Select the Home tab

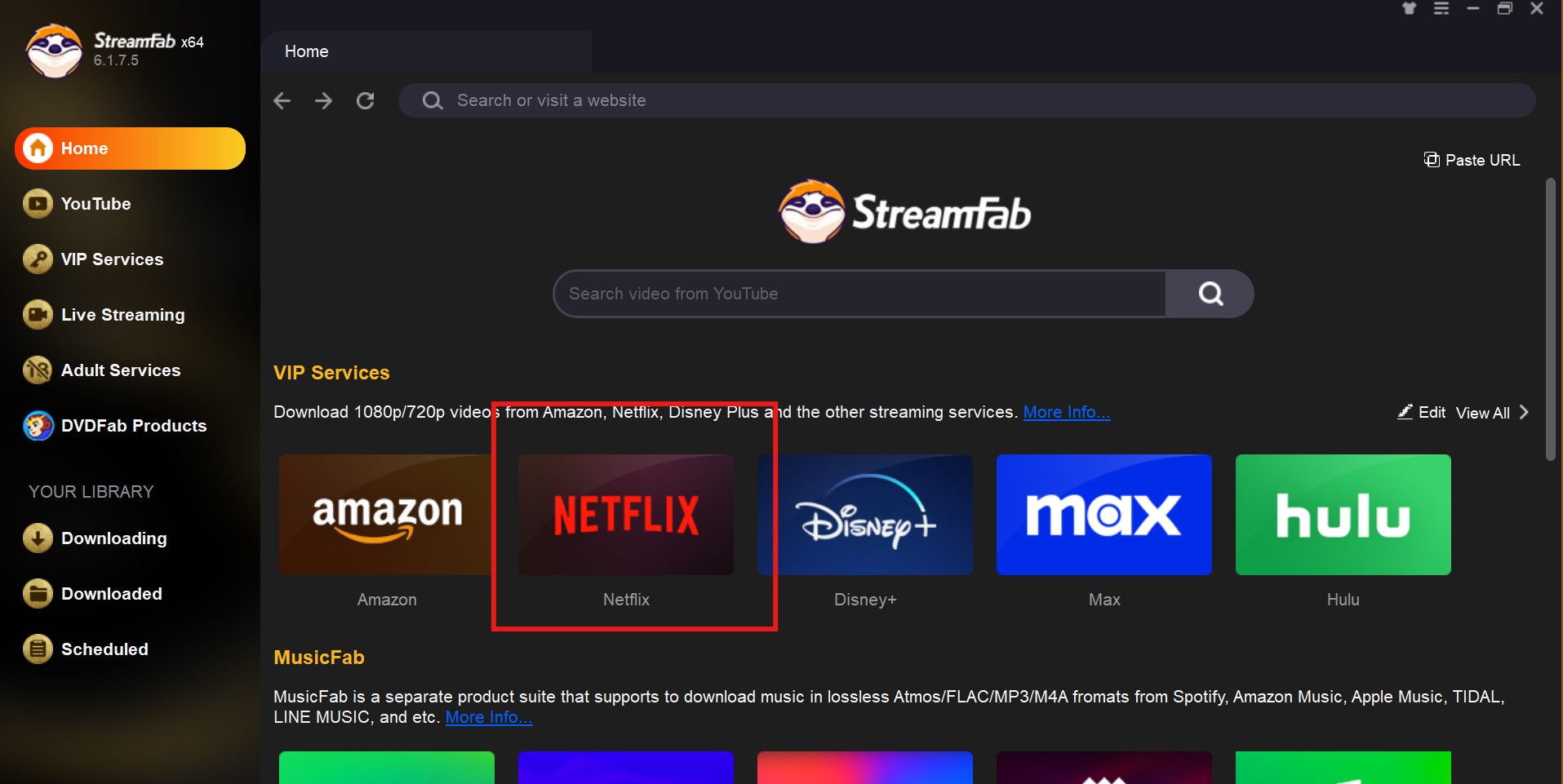coord(426,51)
